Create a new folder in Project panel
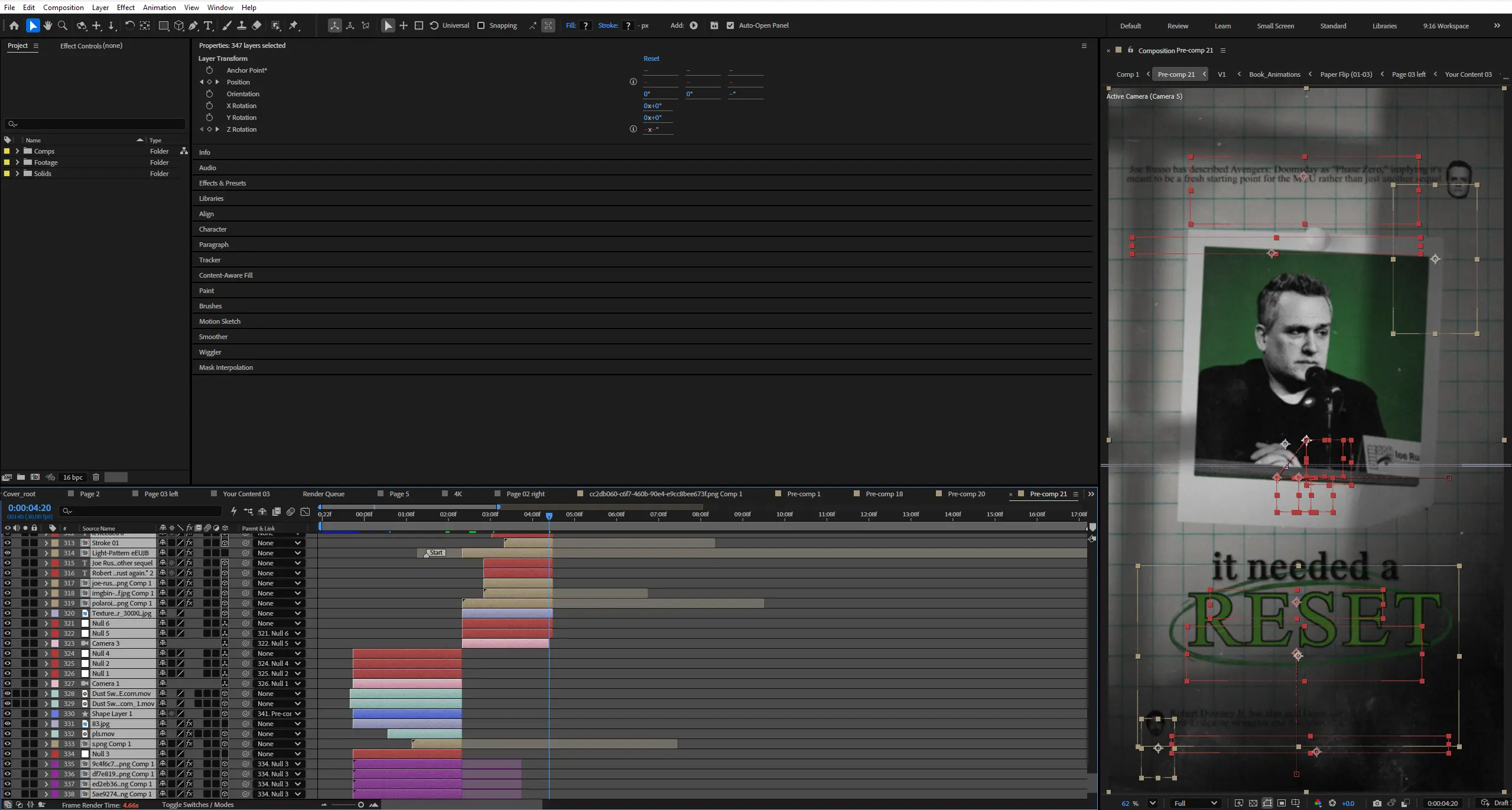1512x810 pixels. coord(21,477)
